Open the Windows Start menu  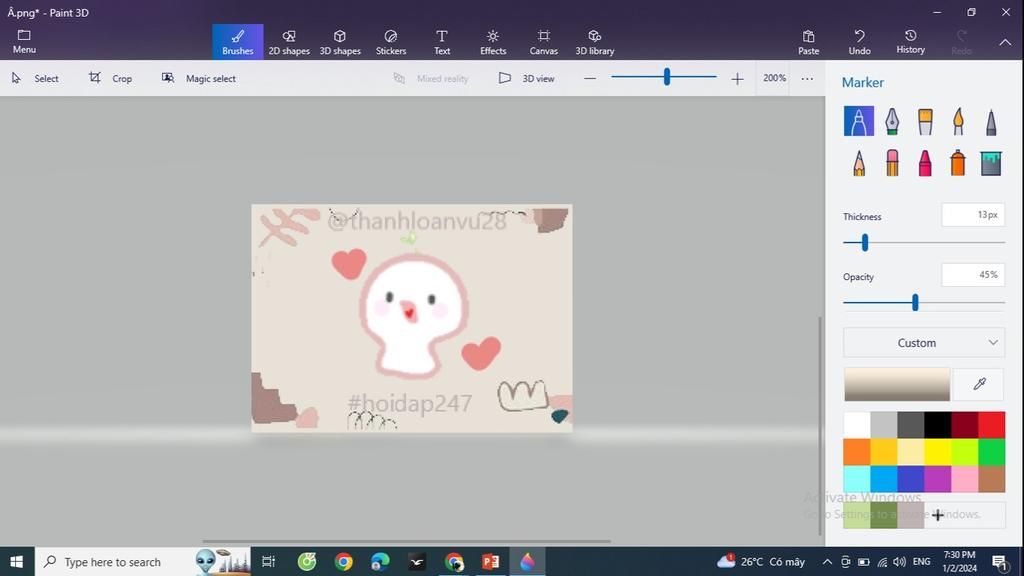click(x=17, y=562)
